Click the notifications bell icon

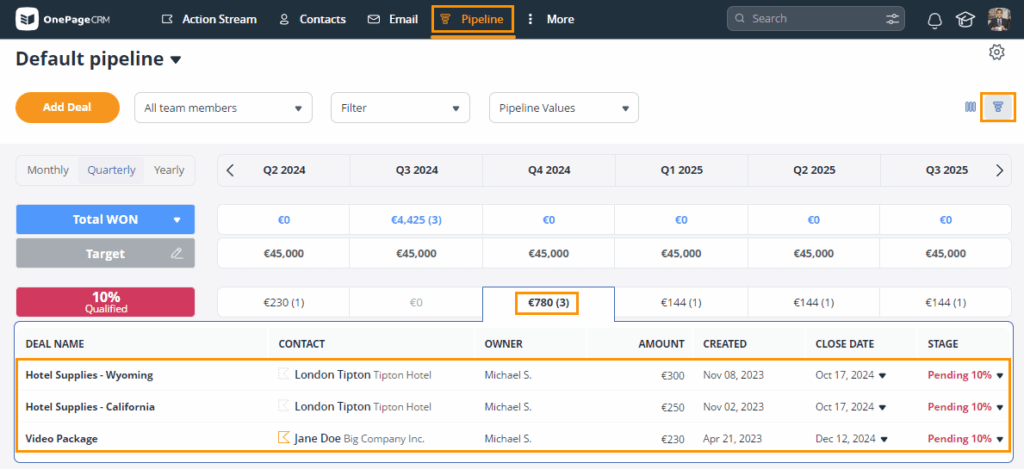click(935, 19)
